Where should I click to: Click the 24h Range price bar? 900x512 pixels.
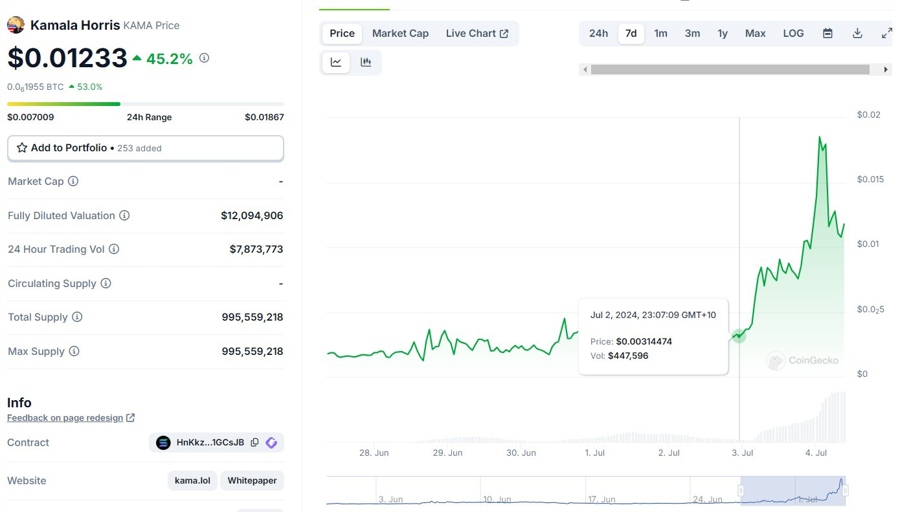click(x=145, y=104)
